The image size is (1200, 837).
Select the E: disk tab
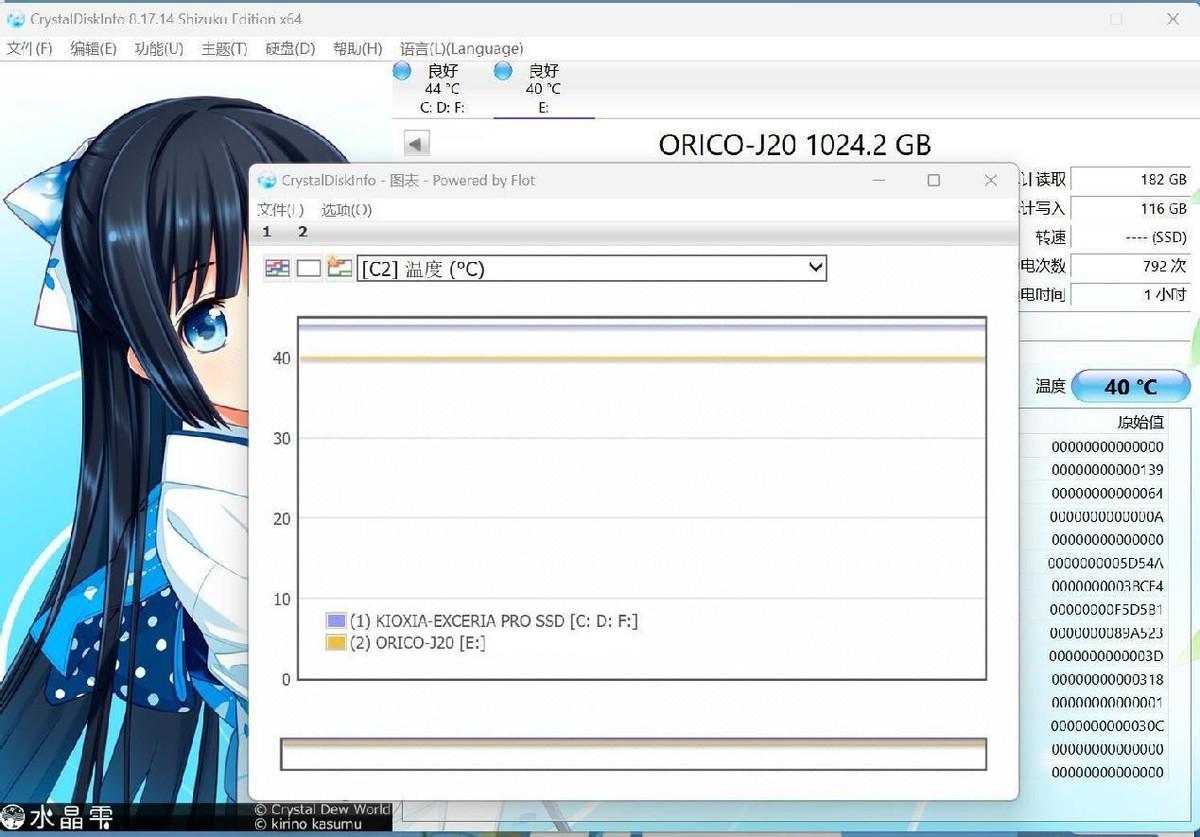(543, 89)
